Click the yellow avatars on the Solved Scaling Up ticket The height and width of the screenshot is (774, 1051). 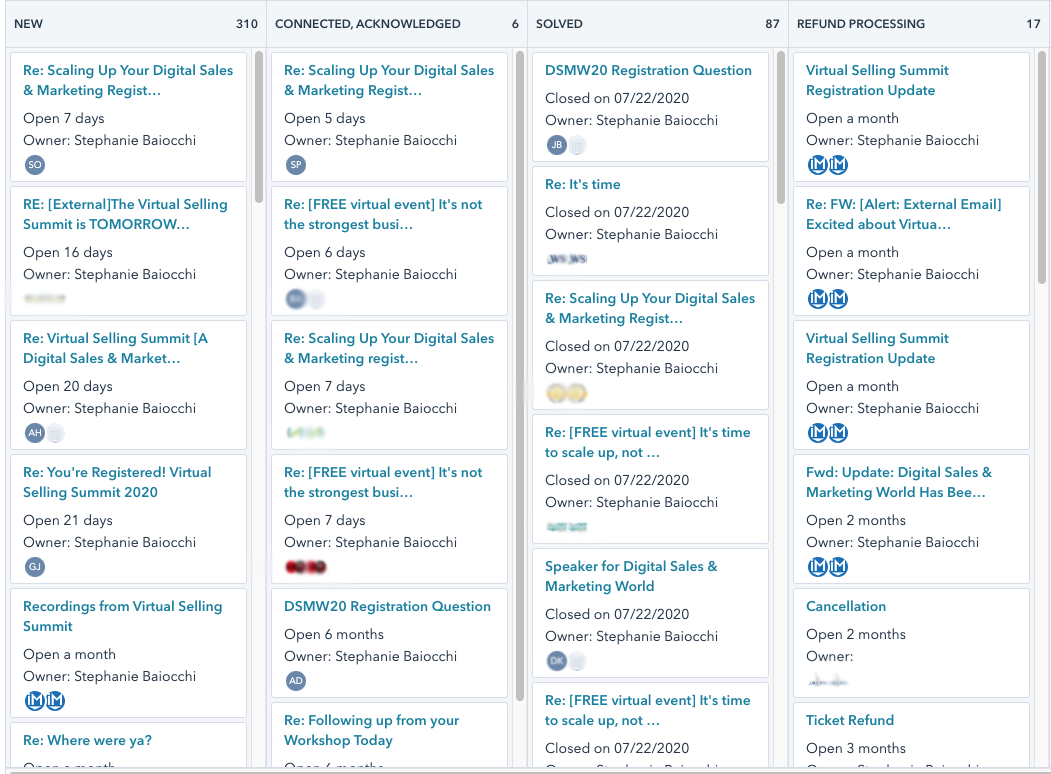[567, 393]
